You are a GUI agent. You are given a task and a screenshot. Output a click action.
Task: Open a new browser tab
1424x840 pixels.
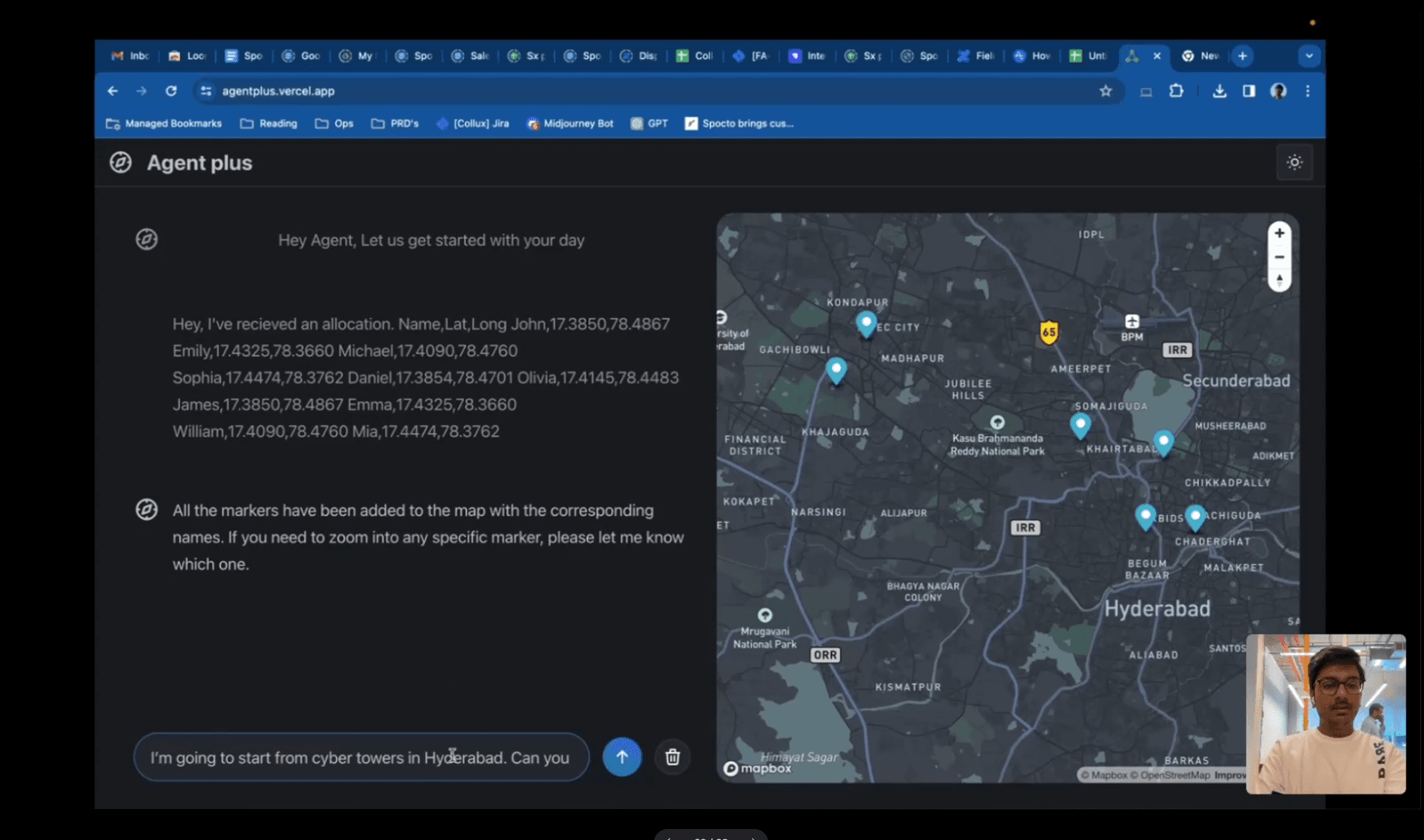point(1242,56)
